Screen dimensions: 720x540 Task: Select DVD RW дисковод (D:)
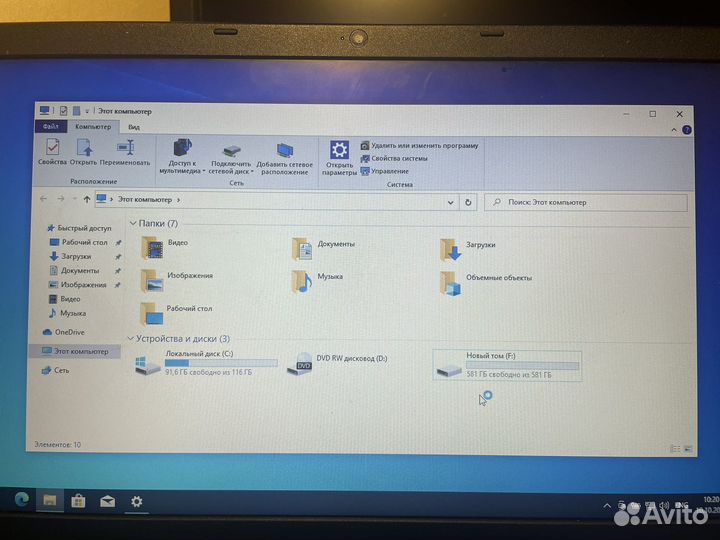click(337, 364)
